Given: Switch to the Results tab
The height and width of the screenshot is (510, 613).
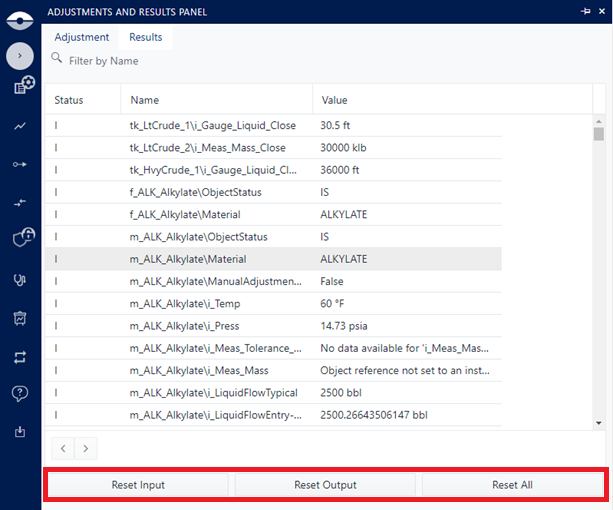Looking at the screenshot, I should [x=146, y=37].
